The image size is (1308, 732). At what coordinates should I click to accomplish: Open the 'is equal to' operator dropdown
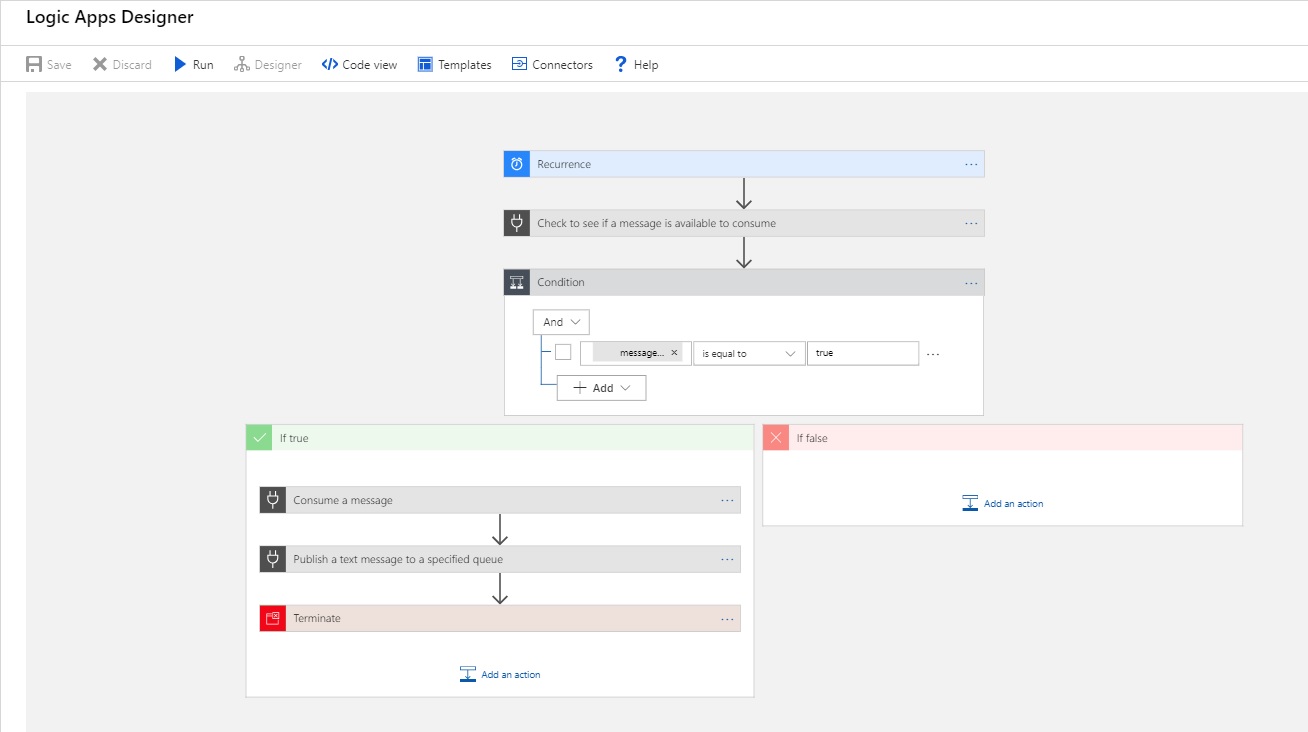tap(749, 353)
